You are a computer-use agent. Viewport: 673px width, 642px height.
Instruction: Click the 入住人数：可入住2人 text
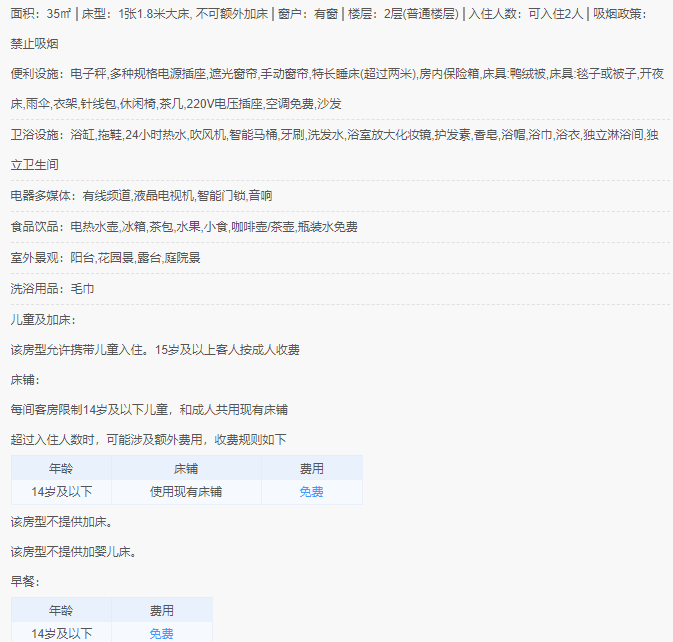tap(526, 14)
